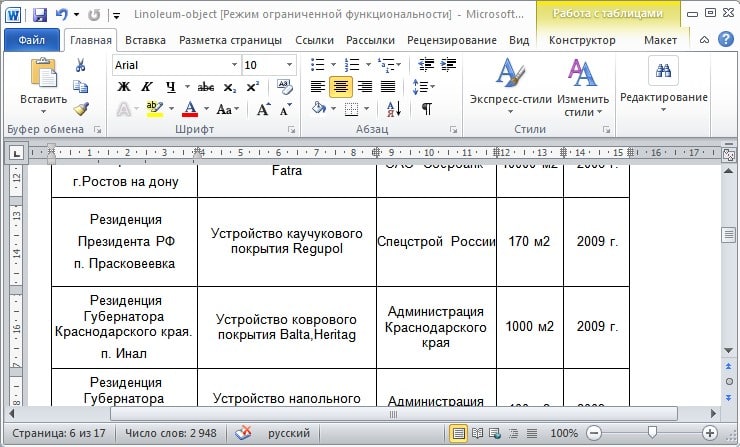Viewport: 740px width, 447px height.
Task: Click the Redo arrow icon
Action: tap(94, 15)
